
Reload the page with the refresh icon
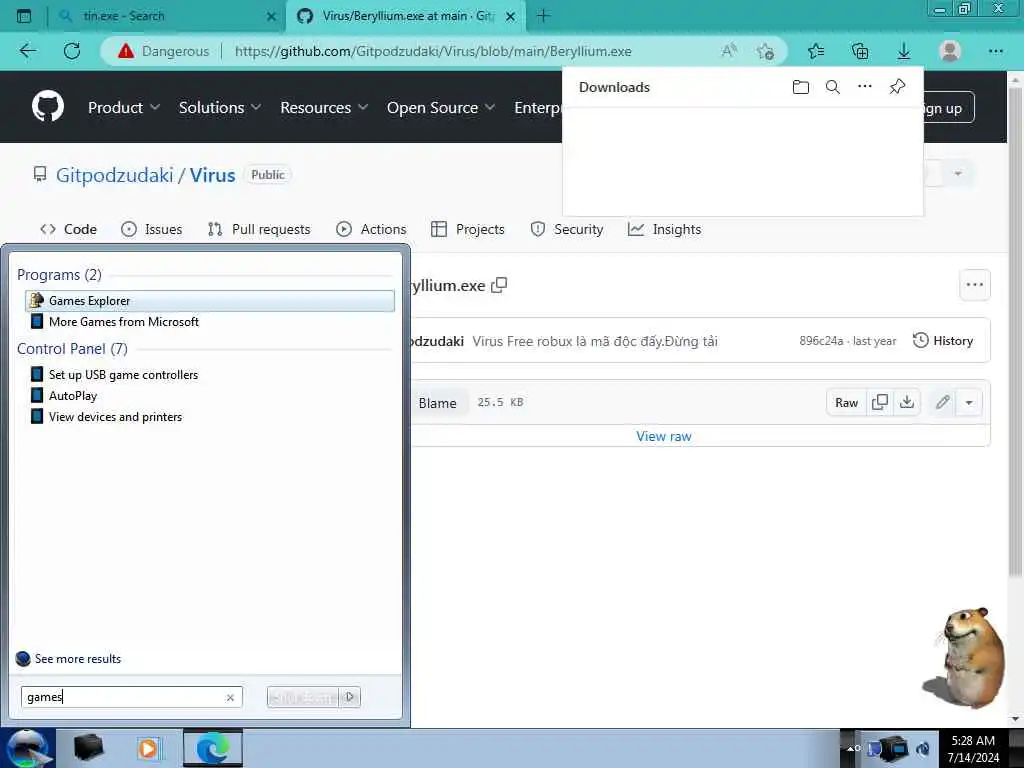point(72,51)
